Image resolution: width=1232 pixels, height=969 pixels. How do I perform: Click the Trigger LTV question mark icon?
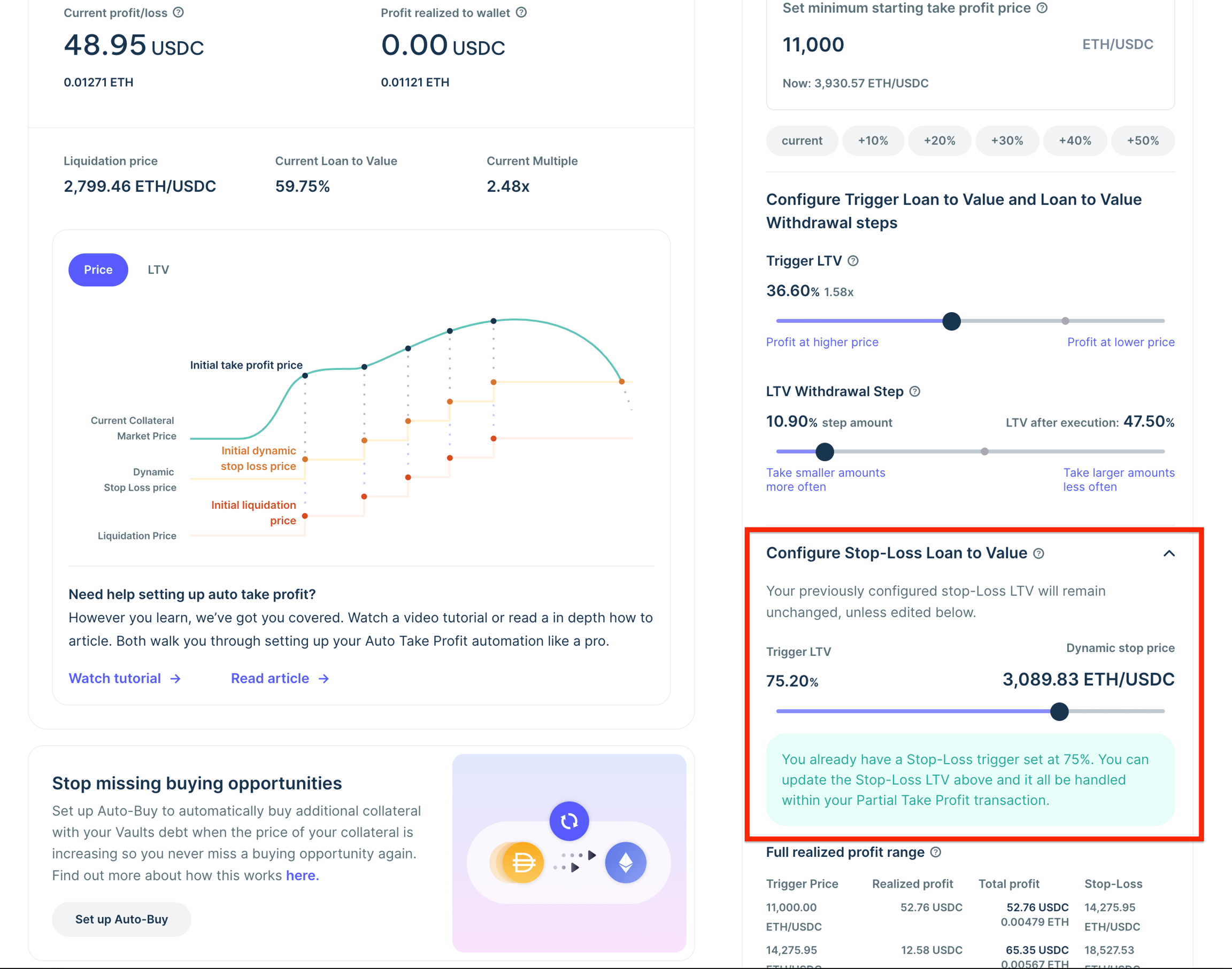point(852,261)
